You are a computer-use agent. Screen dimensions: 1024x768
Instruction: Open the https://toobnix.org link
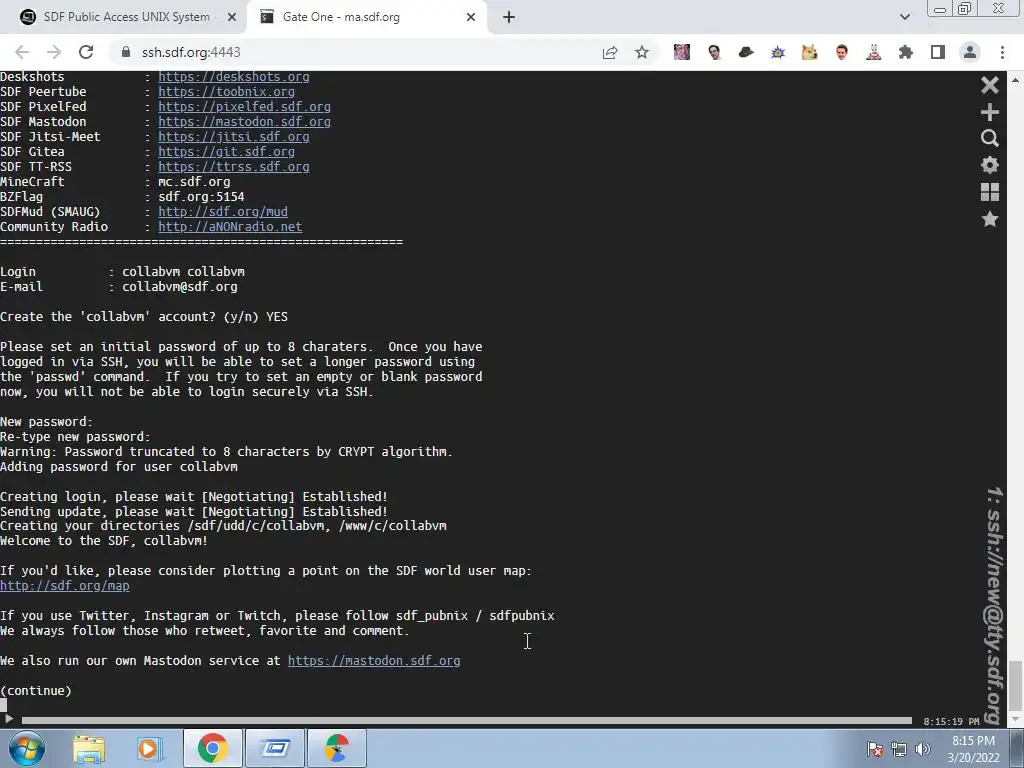[227, 92]
